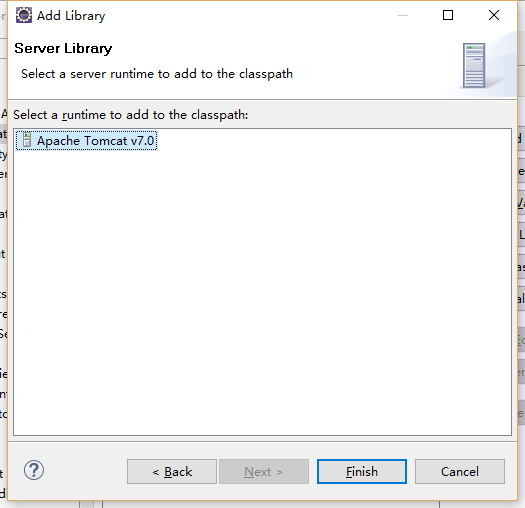Image resolution: width=525 pixels, height=508 pixels.
Task: Click blank area between help icon and Back
Action: [85, 471]
